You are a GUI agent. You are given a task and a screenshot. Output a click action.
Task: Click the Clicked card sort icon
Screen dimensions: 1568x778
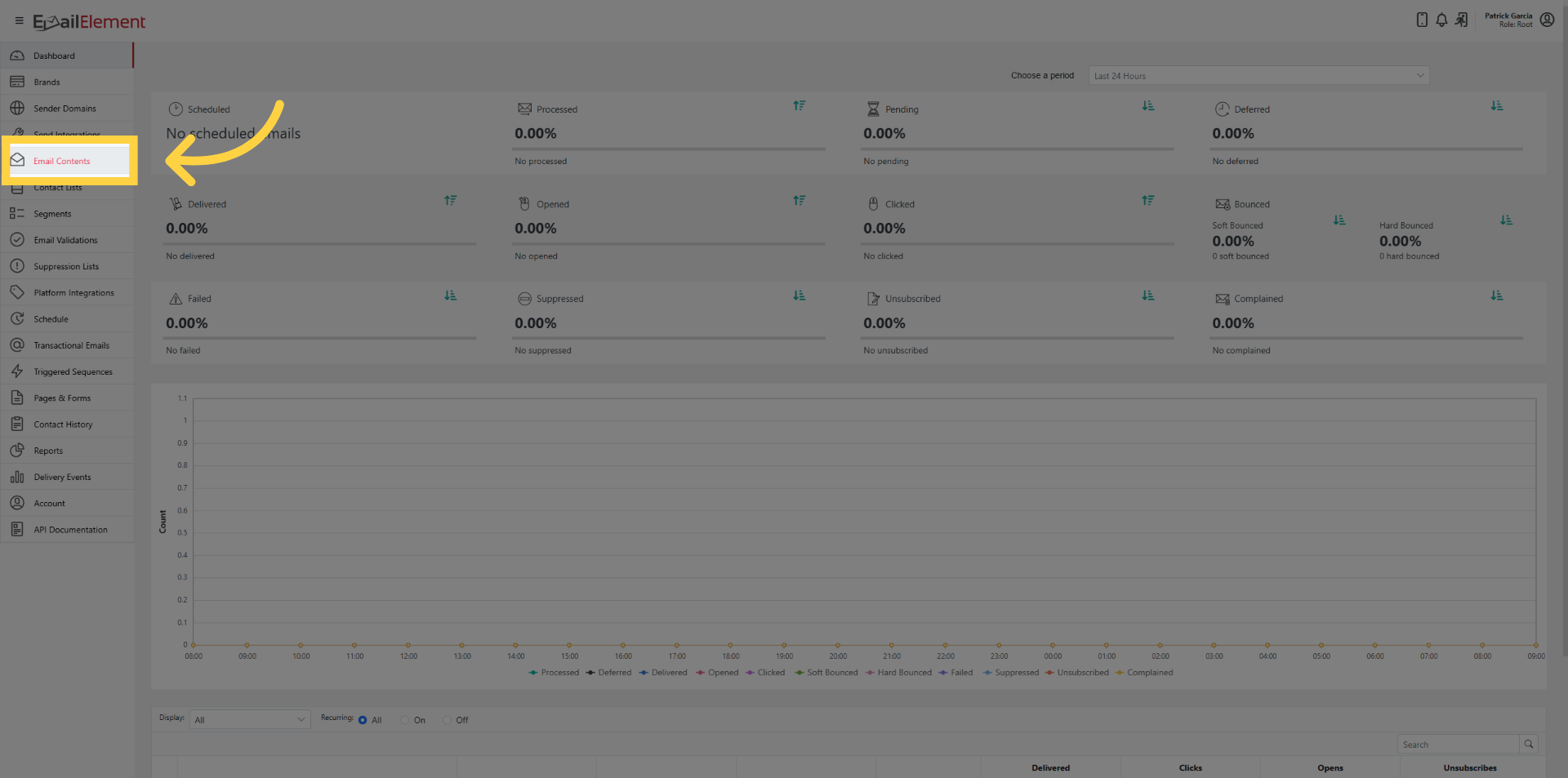(x=1148, y=201)
